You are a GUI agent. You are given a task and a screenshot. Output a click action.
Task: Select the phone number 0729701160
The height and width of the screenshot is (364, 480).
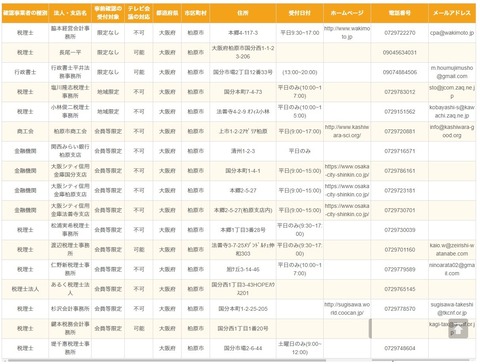[x=399, y=250]
